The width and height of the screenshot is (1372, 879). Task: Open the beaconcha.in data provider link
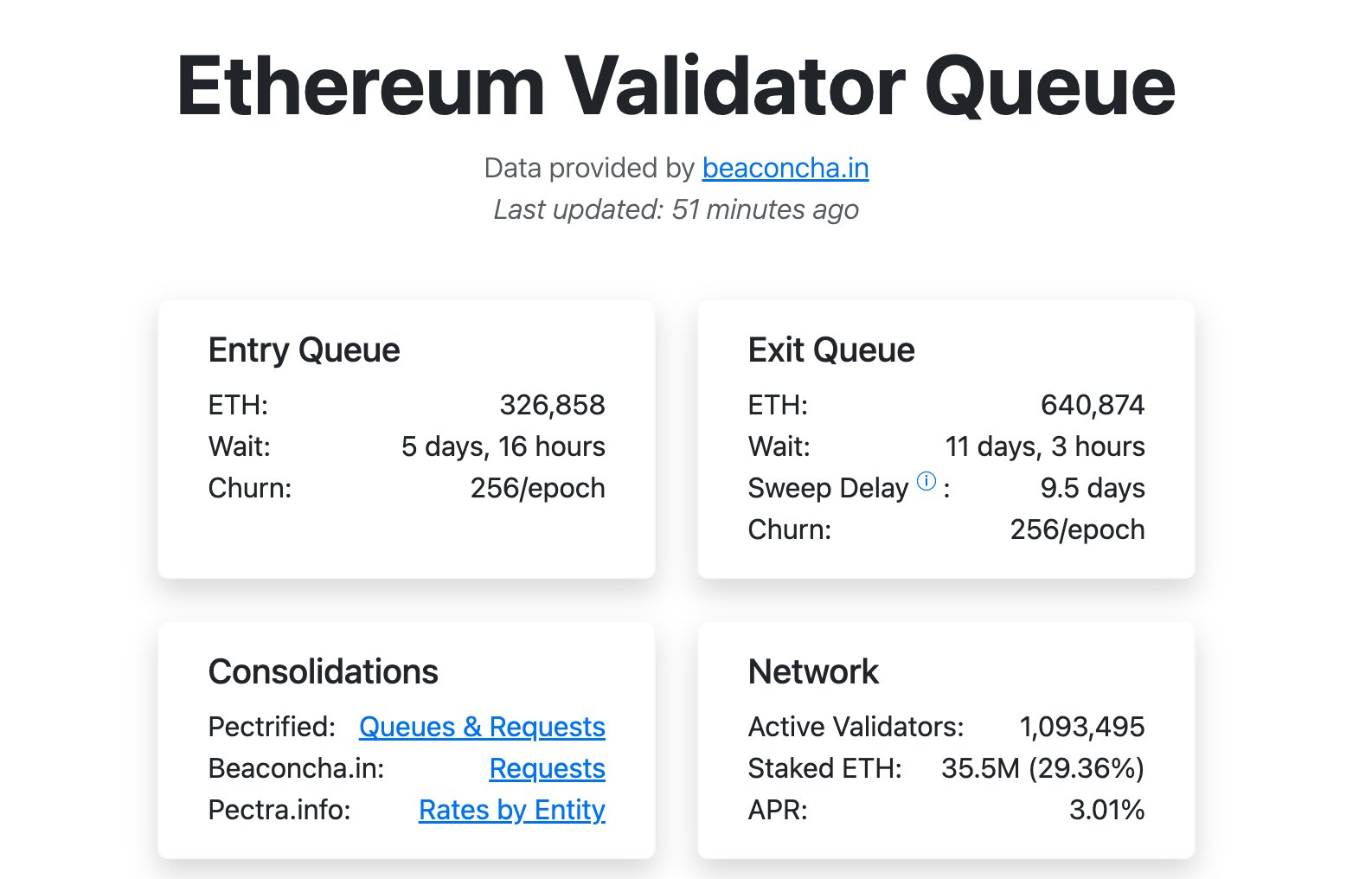point(785,168)
